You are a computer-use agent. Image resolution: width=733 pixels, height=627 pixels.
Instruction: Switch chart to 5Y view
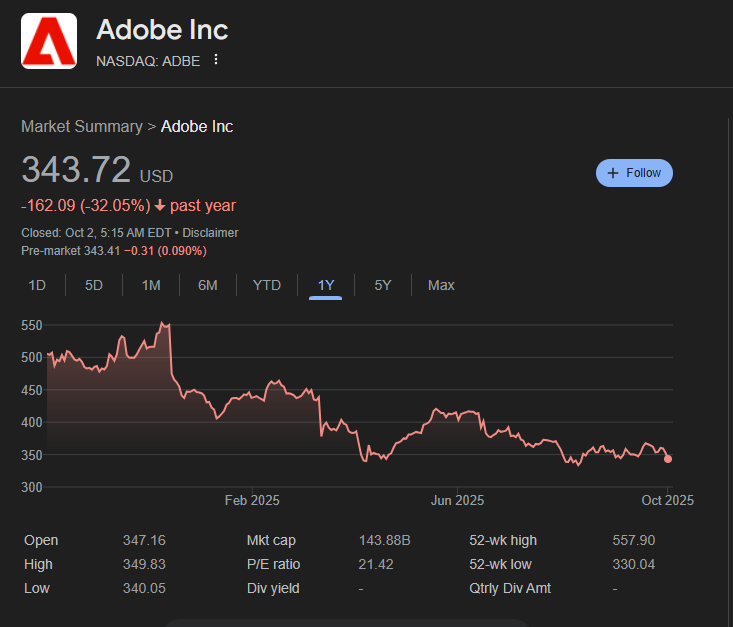click(x=383, y=285)
